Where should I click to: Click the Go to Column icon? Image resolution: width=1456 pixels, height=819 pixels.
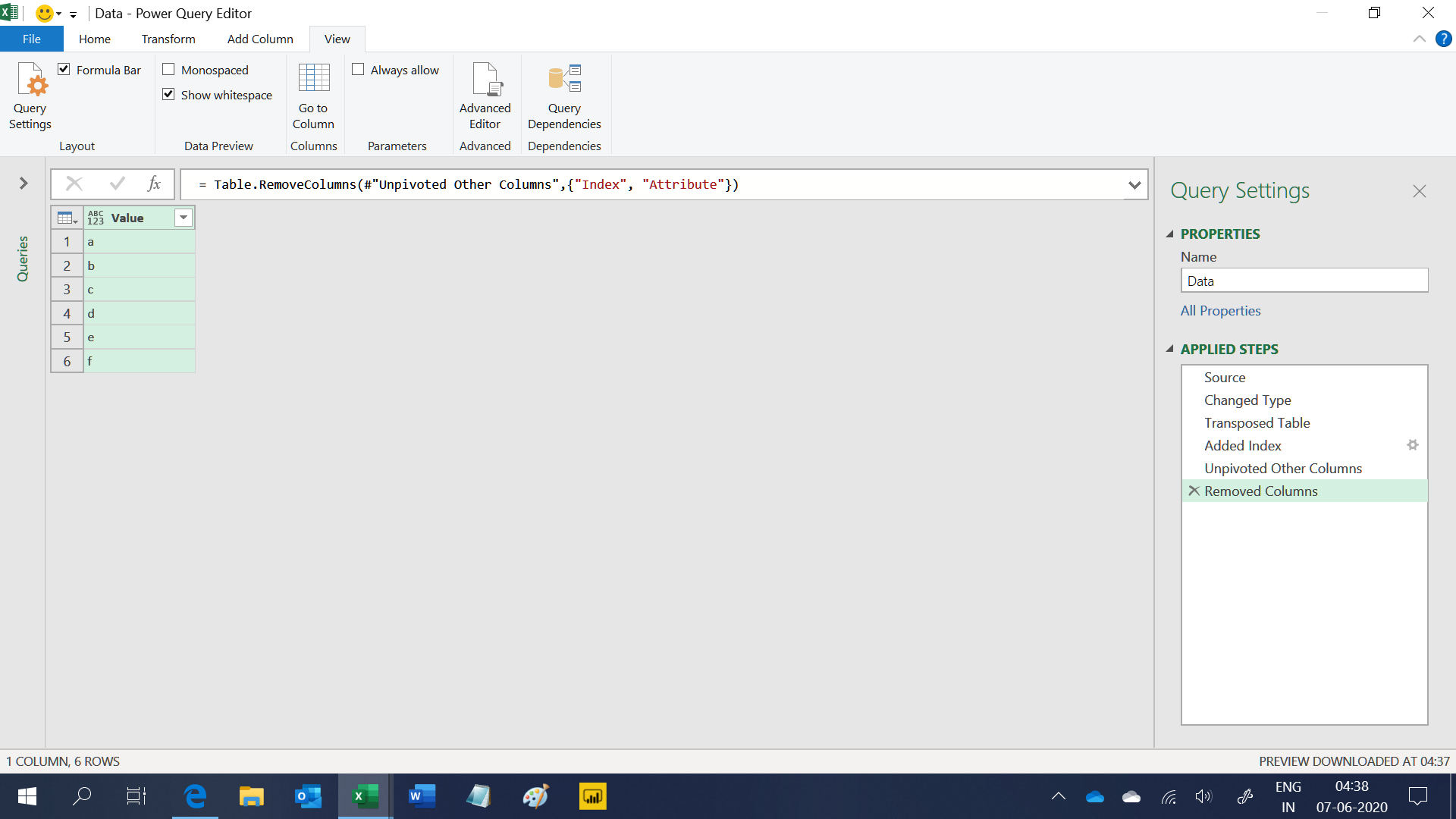tap(313, 79)
